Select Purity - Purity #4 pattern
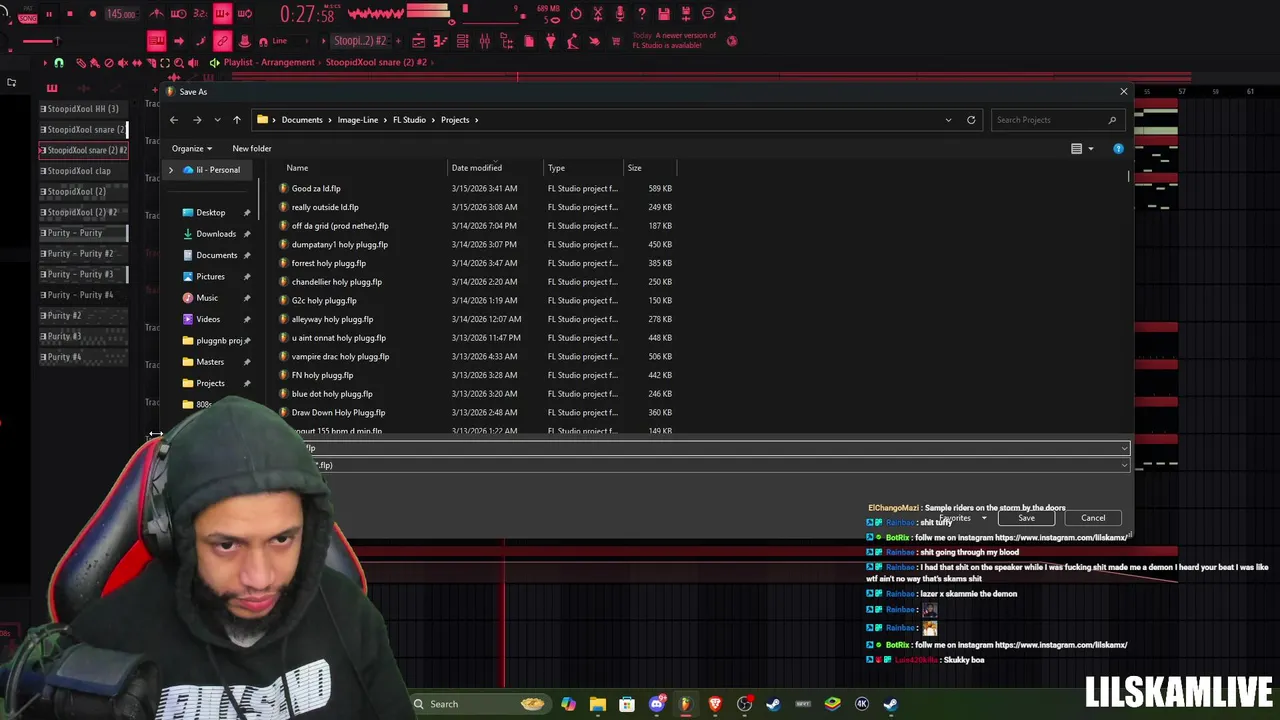The width and height of the screenshot is (1280, 720). pos(83,295)
